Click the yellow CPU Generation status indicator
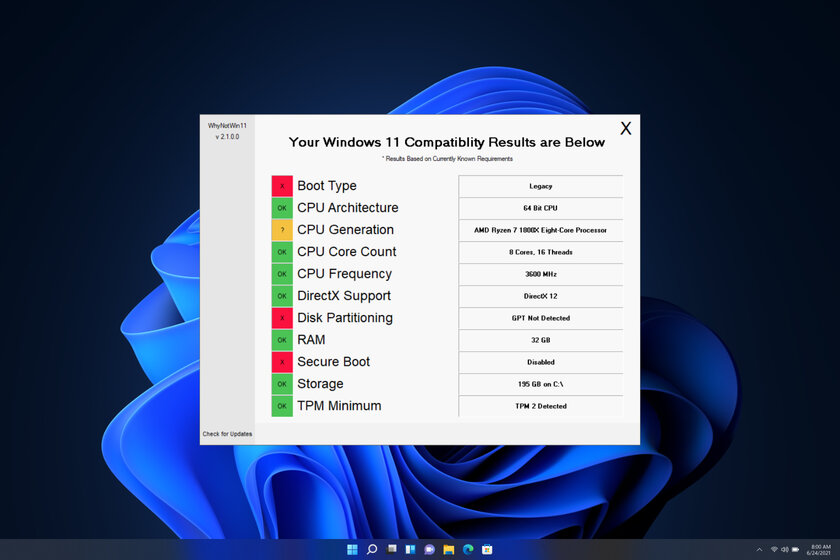The image size is (840, 560). pyautogui.click(x=282, y=229)
